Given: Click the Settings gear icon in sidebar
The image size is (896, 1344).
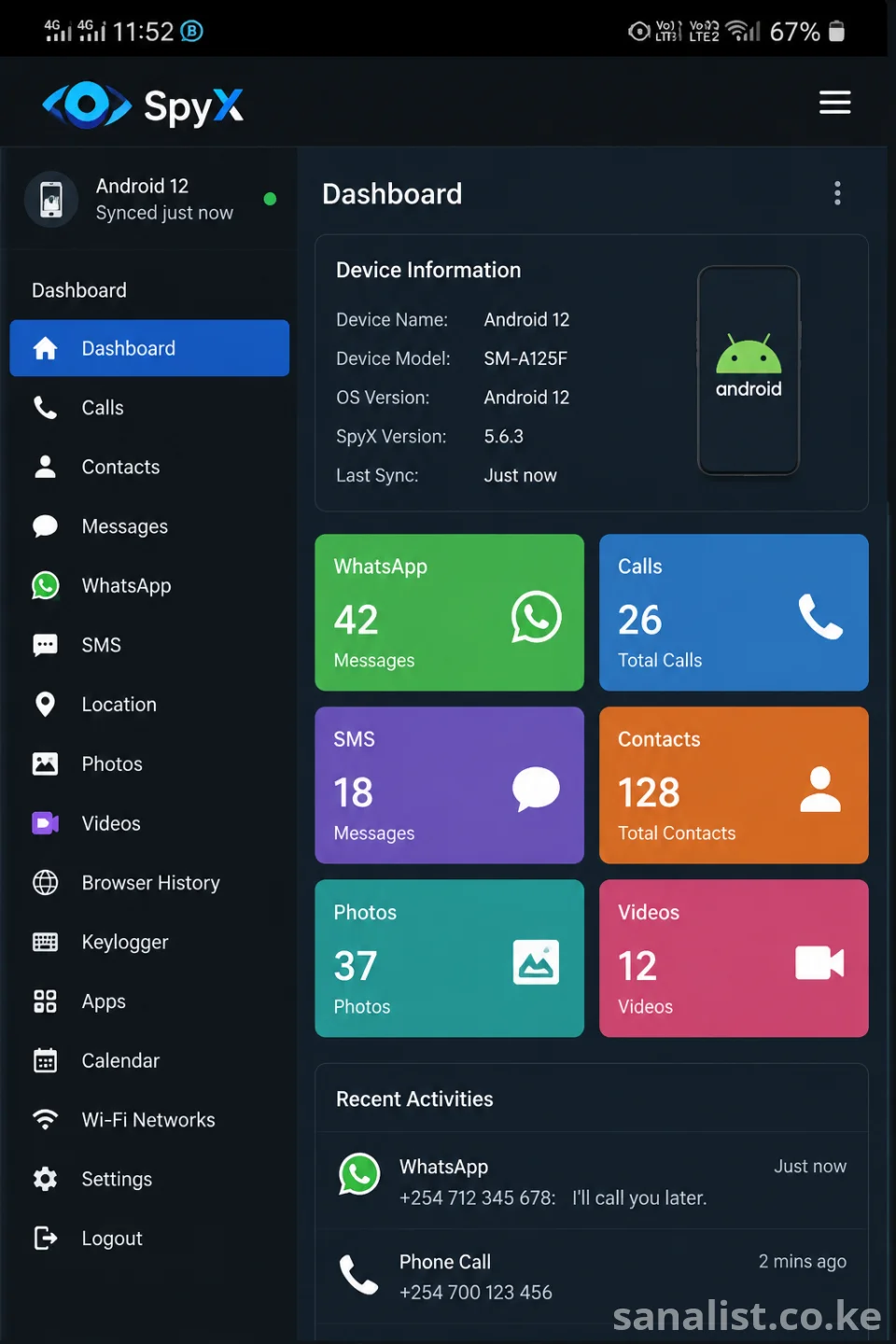Looking at the screenshot, I should (x=45, y=1179).
